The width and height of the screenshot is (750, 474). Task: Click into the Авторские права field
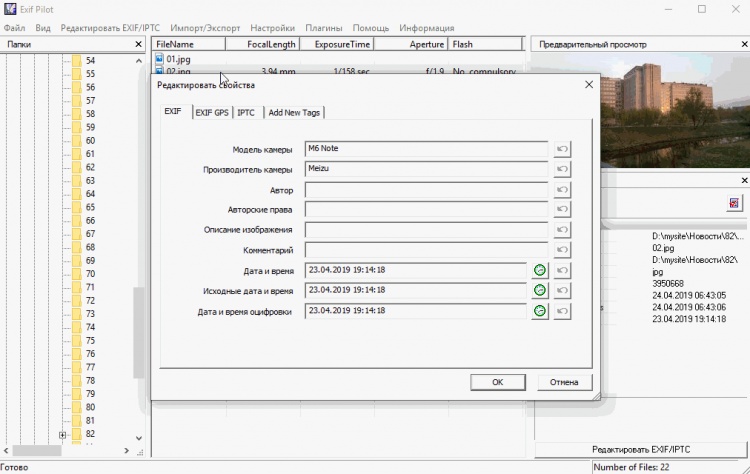pyautogui.click(x=426, y=209)
